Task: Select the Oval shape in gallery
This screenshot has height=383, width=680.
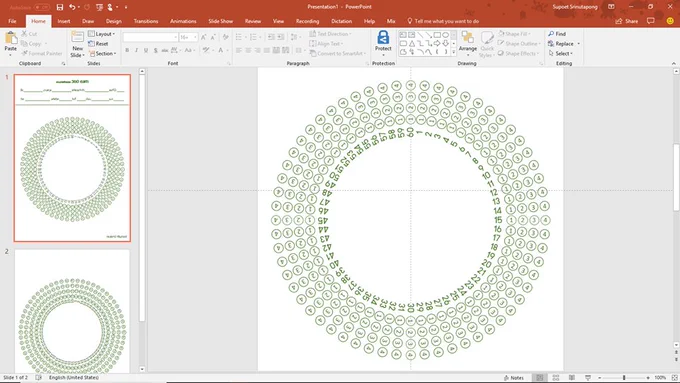Action: click(x=445, y=35)
